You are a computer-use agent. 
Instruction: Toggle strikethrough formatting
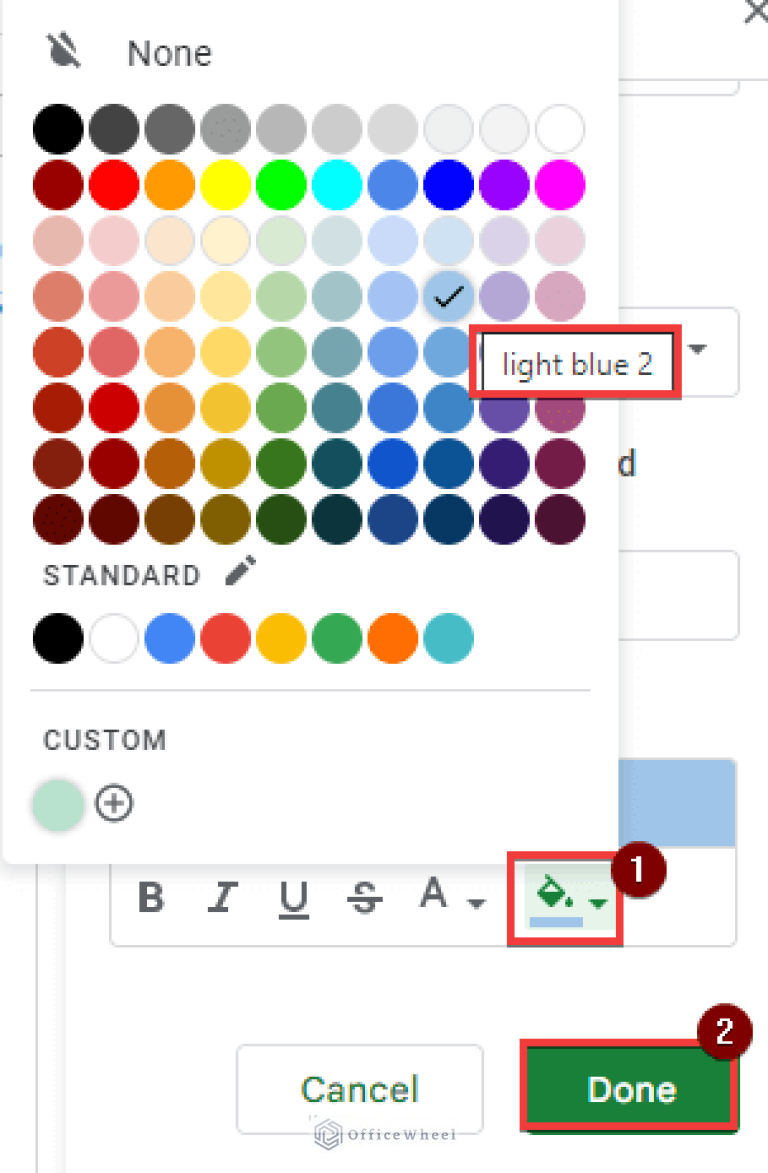[x=364, y=898]
